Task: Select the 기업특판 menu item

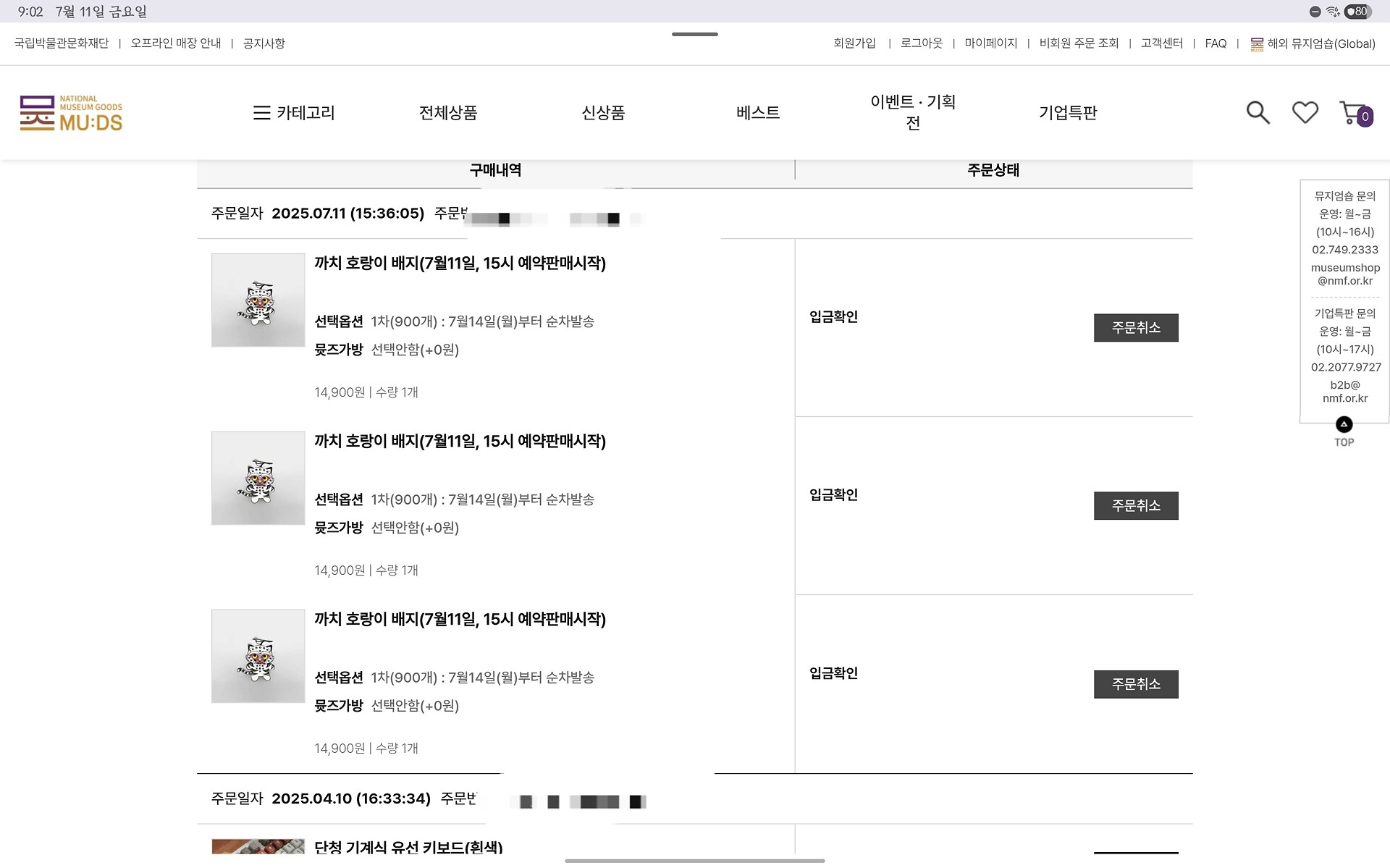Action: (1068, 113)
